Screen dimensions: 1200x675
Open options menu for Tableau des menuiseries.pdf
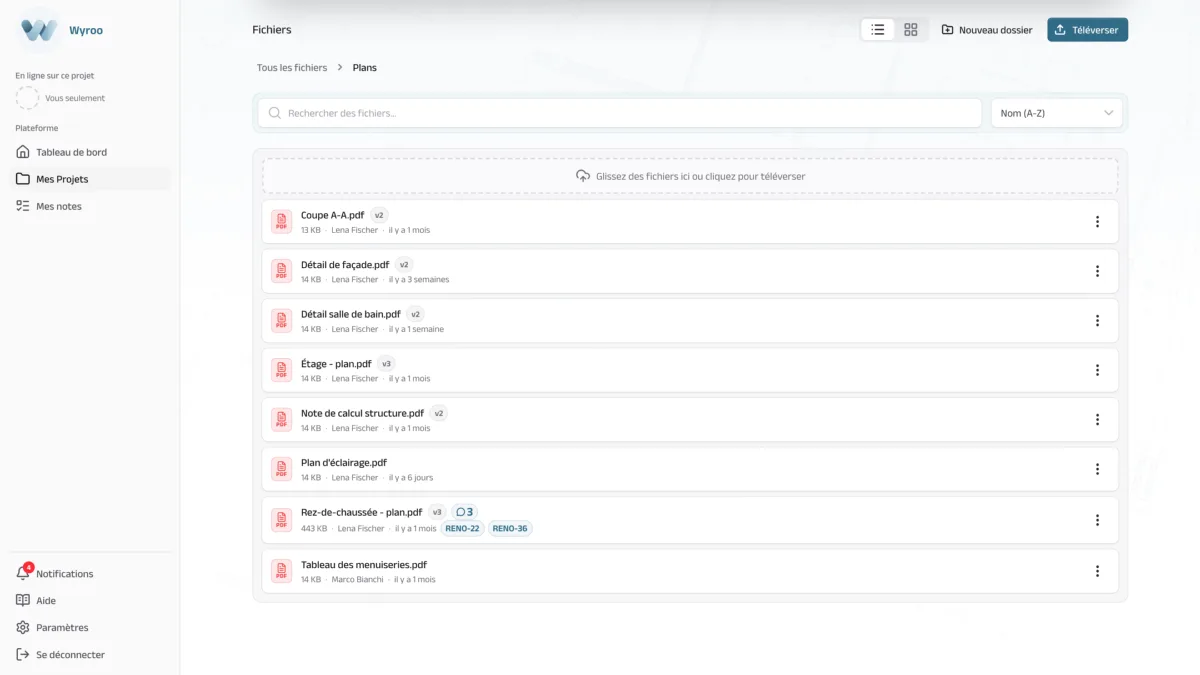pyautogui.click(x=1097, y=571)
